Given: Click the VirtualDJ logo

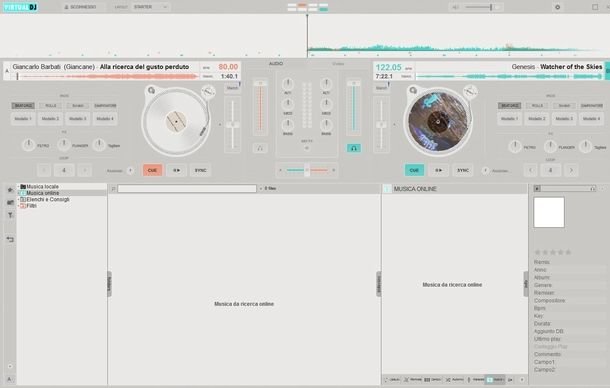Looking at the screenshot, I should [x=20, y=7].
